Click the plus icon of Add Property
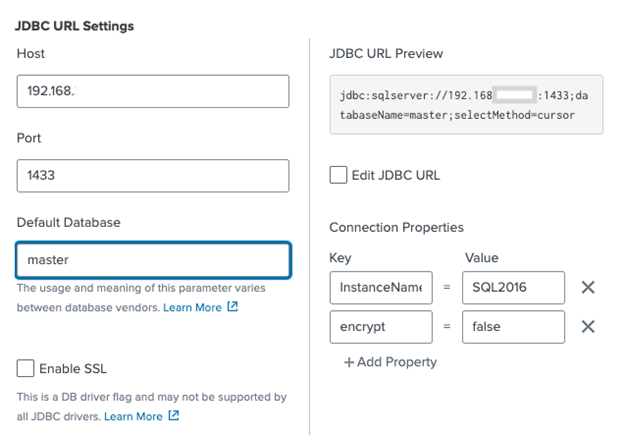The image size is (624, 435). pos(349,362)
